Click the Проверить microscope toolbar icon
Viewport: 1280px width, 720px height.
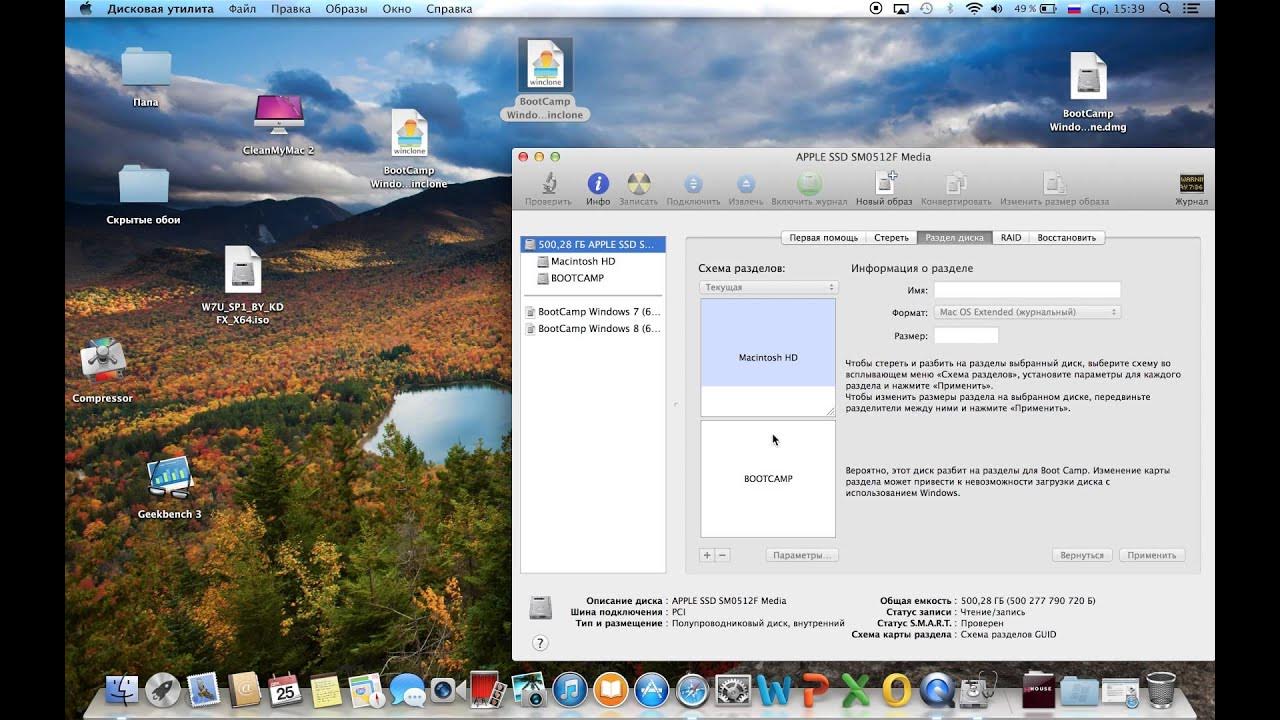(x=549, y=184)
